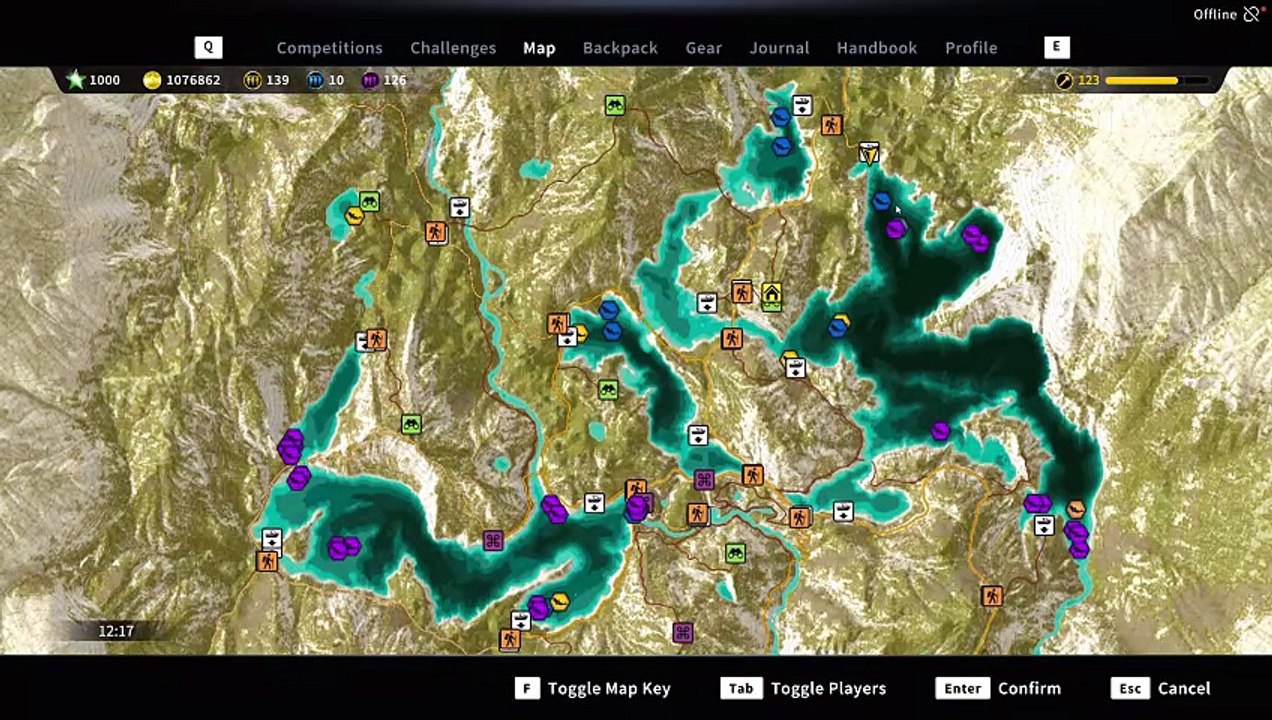Image resolution: width=1272 pixels, height=720 pixels.
Task: Open the Competitions tab
Action: (x=329, y=48)
